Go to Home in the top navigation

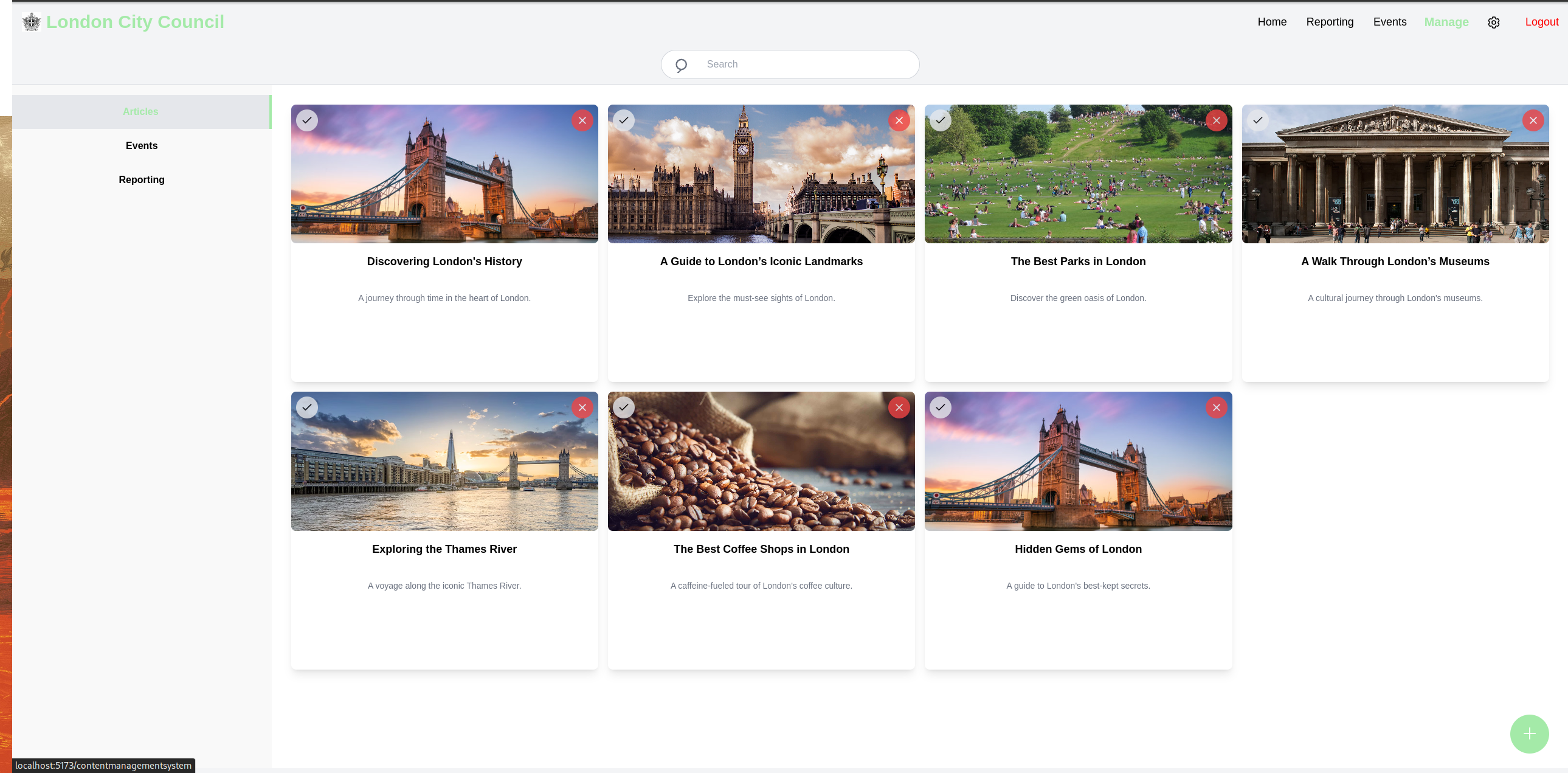(x=1271, y=22)
